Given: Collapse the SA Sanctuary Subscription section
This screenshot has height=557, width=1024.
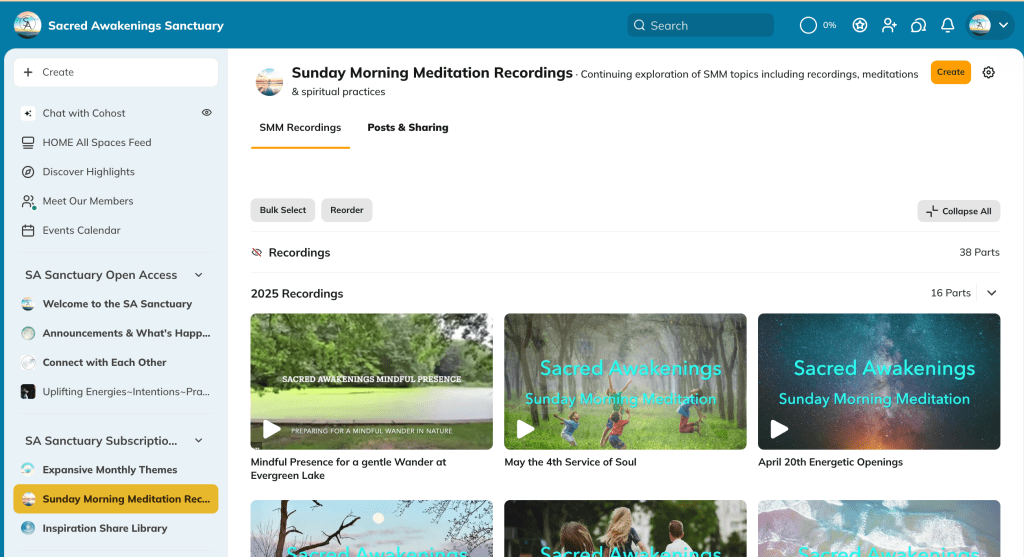Looking at the screenshot, I should 198,441.
